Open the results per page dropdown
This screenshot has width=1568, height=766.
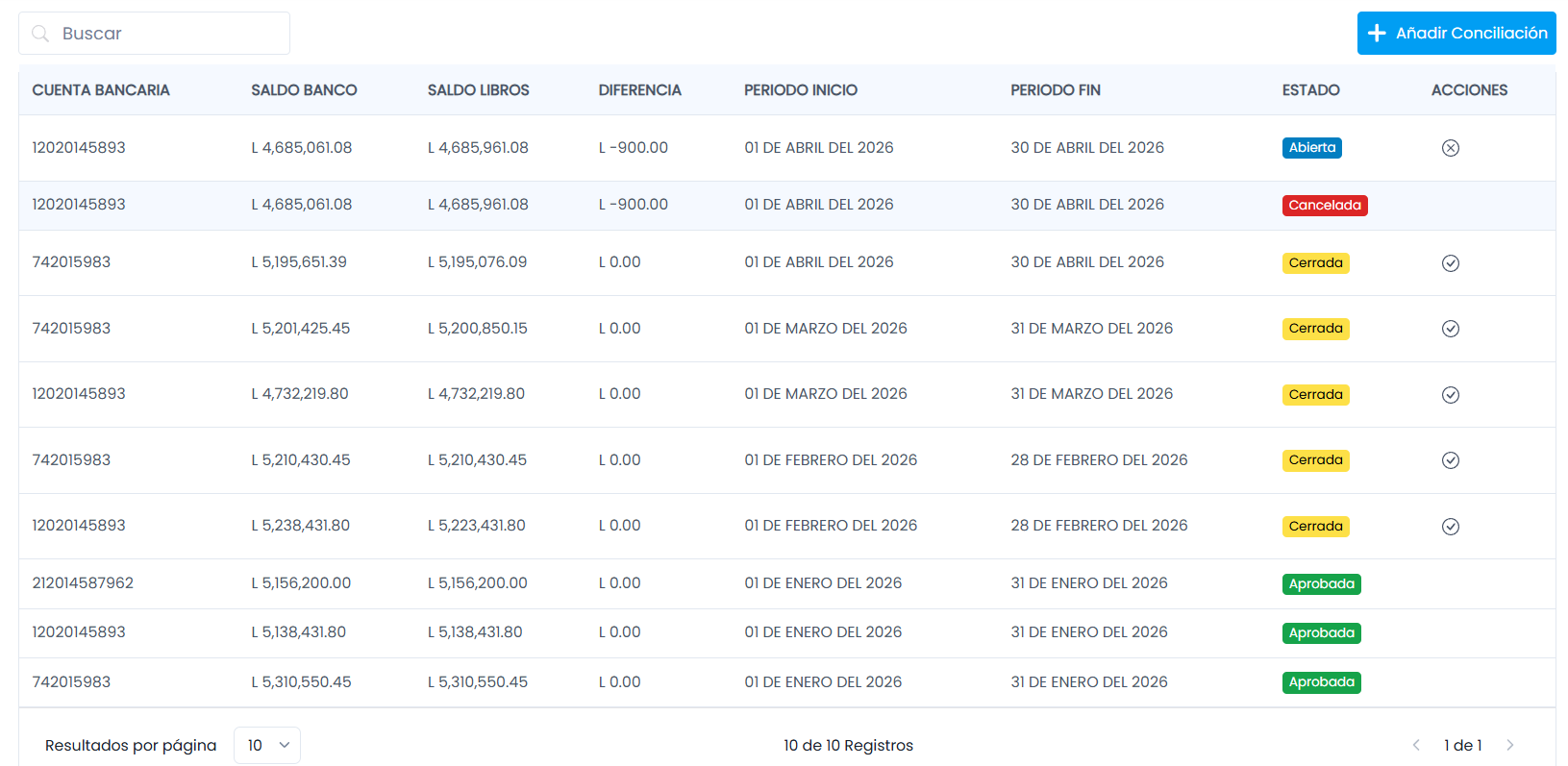click(x=267, y=745)
